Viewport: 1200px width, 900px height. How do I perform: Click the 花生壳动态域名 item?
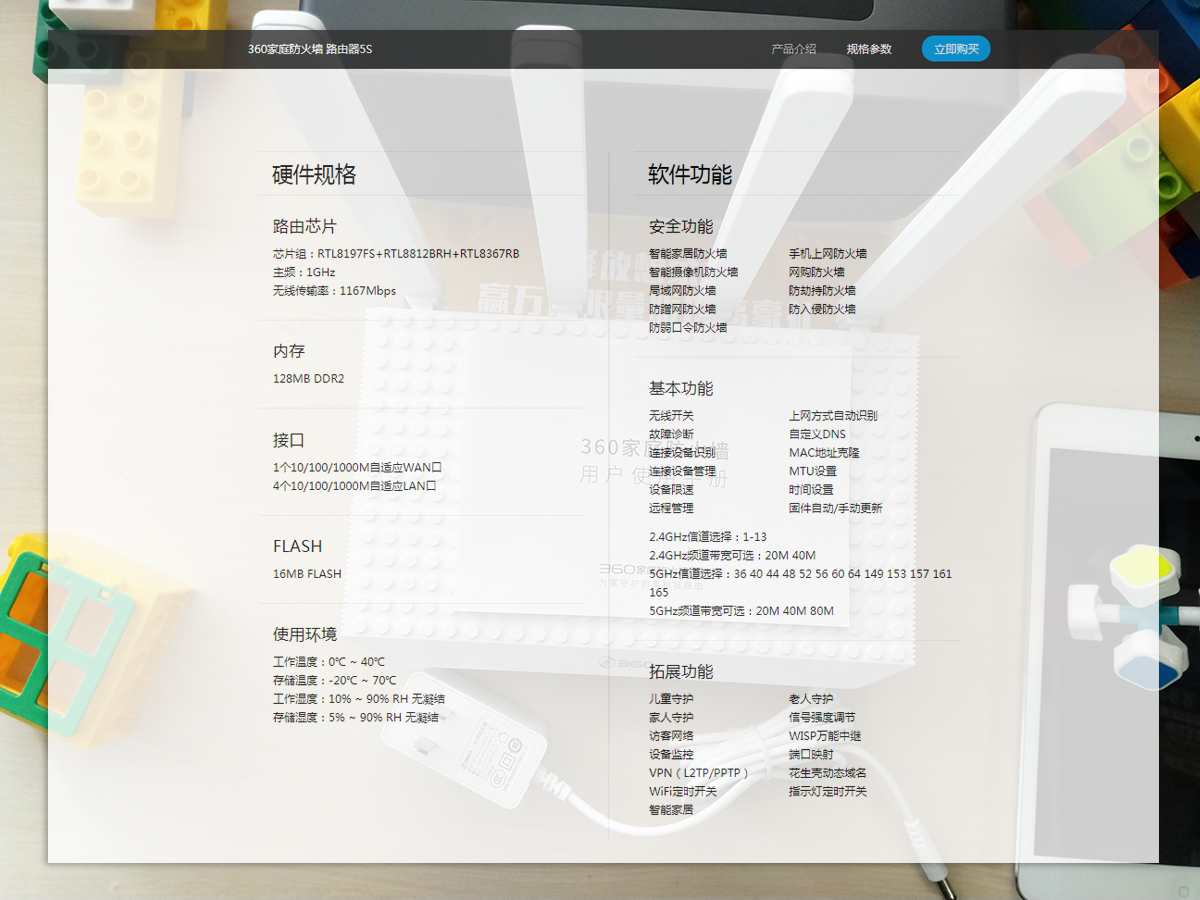pyautogui.click(x=828, y=773)
